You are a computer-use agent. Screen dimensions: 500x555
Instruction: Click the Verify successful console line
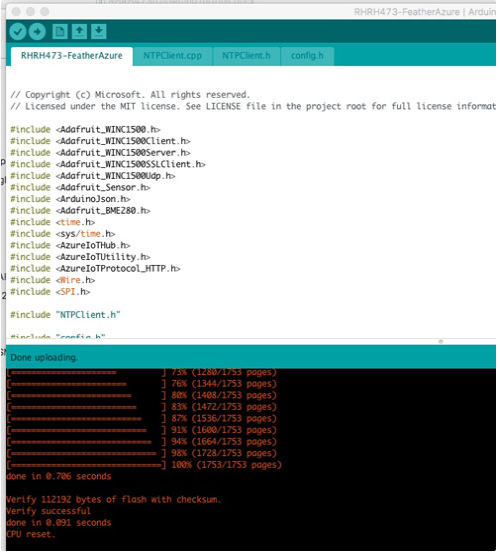point(48,511)
